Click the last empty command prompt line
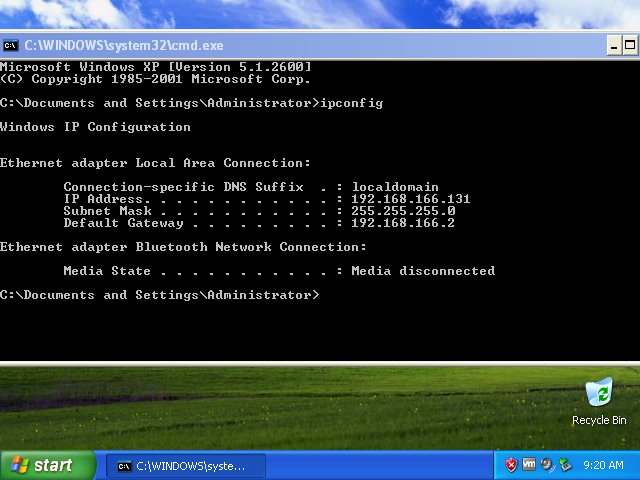 tap(160, 295)
